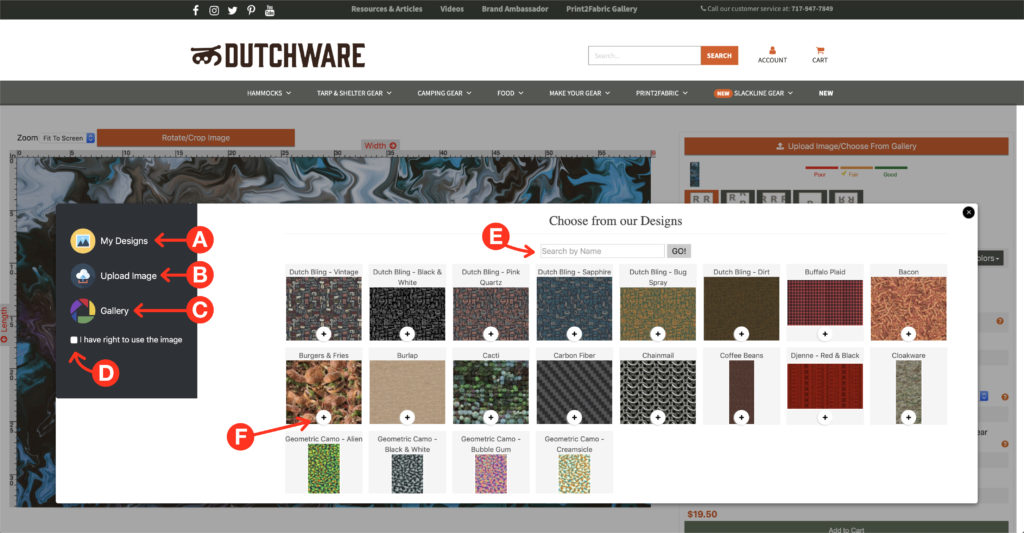Add the Buffalo Plaid design
The image size is (1024, 533).
point(825,334)
